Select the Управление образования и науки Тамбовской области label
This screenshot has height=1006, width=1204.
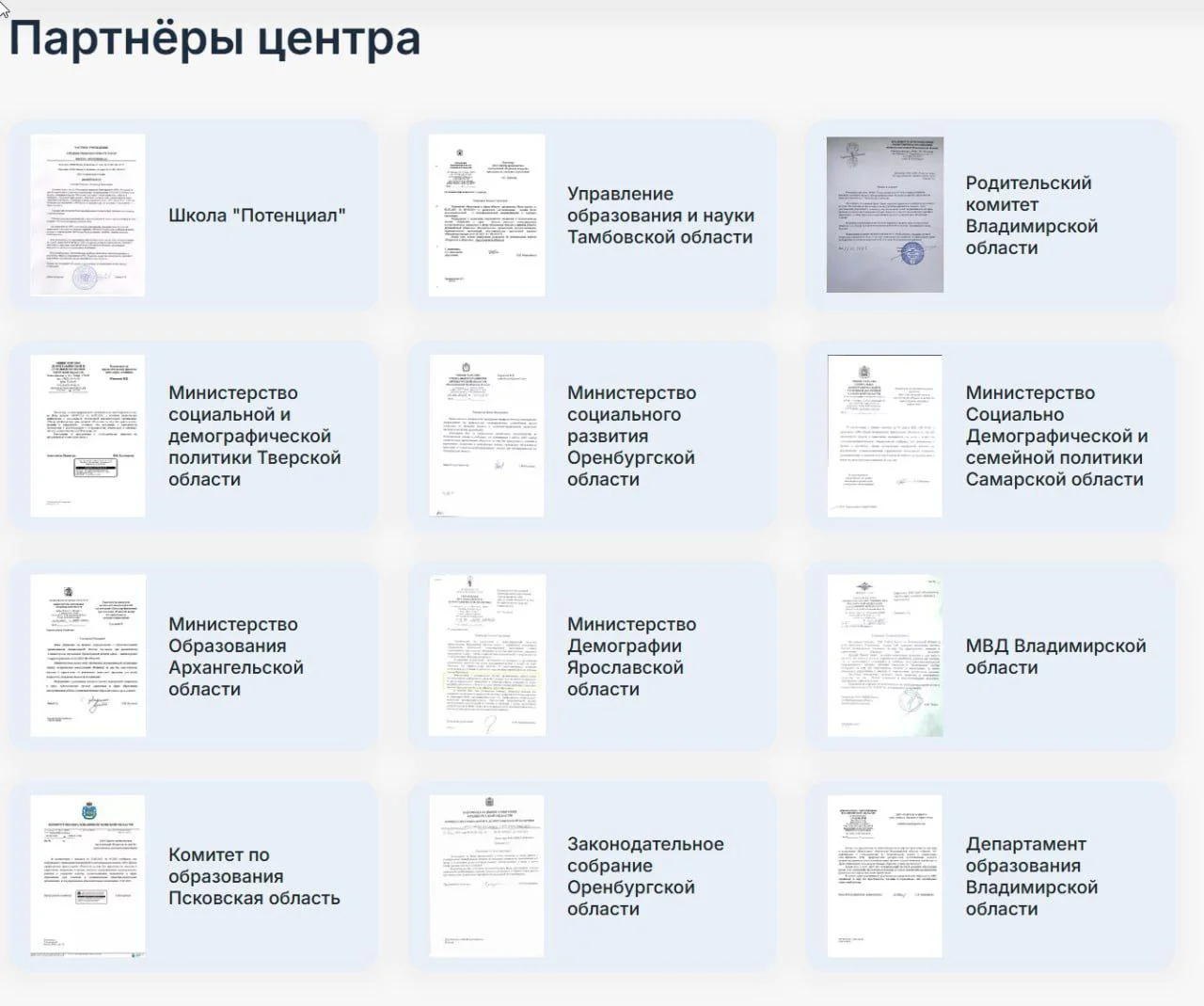(x=660, y=216)
